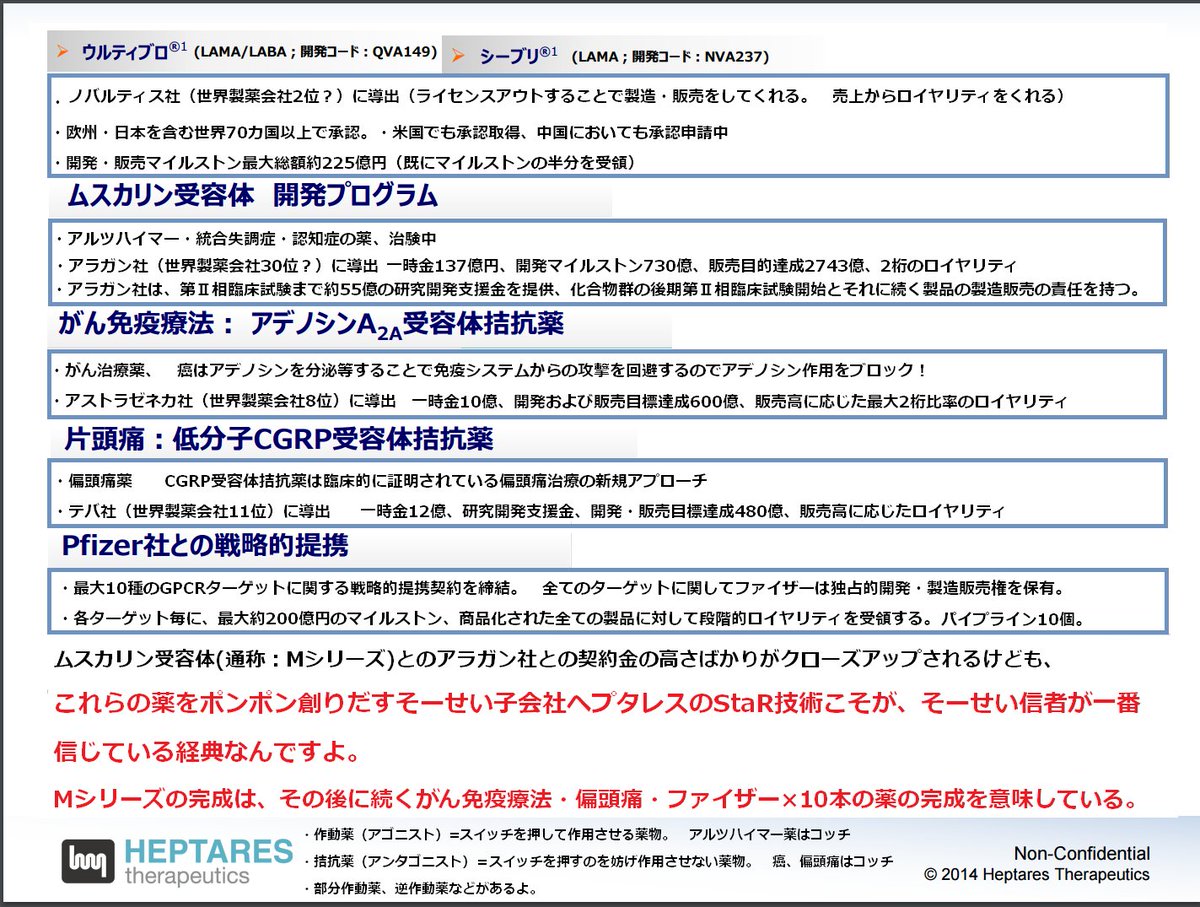Click the © 2014 Heptares Therapeutics notice

[x=1037, y=874]
